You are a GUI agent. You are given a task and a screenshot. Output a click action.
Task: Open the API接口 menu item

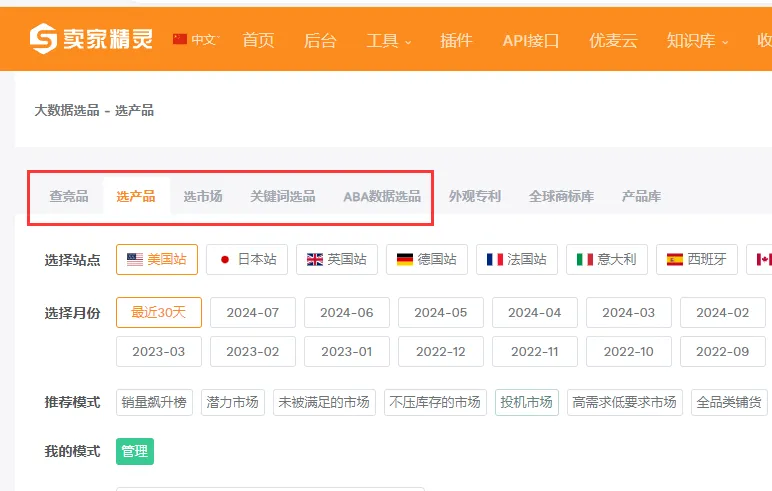pyautogui.click(x=530, y=41)
